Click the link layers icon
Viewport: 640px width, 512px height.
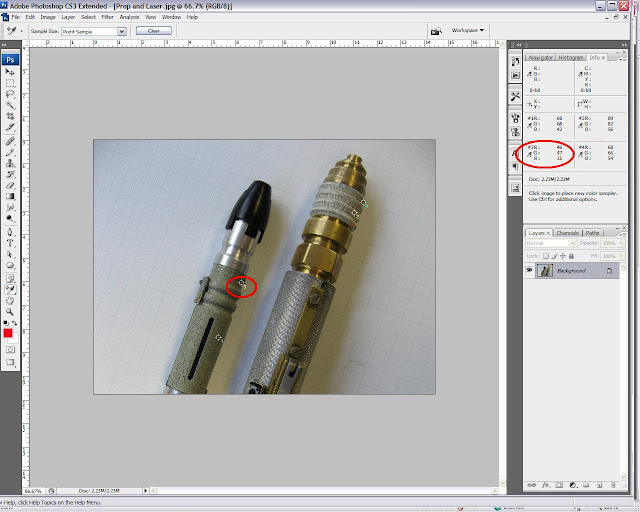(x=531, y=485)
